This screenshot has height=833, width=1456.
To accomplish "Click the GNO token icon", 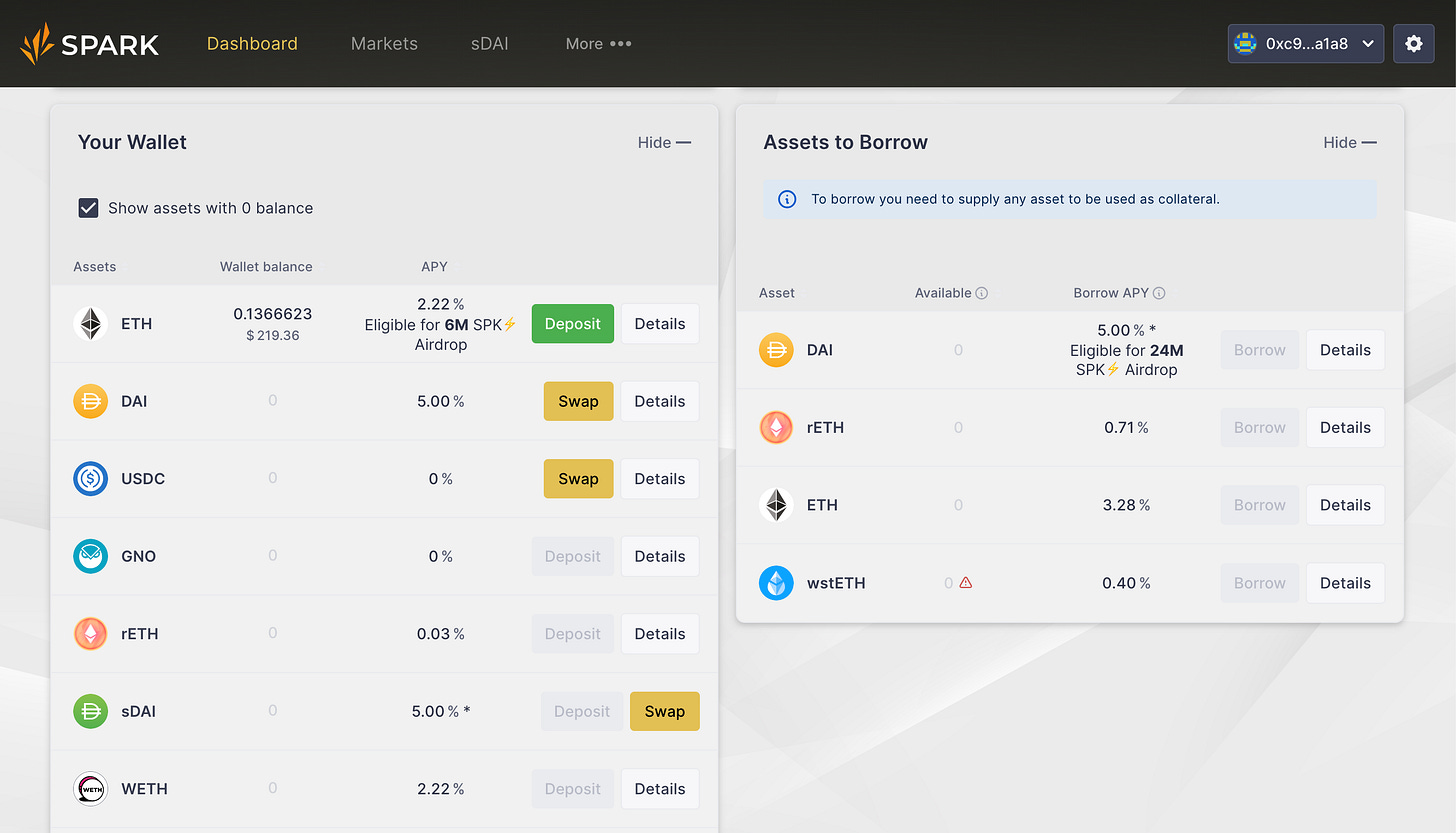I will pyautogui.click(x=91, y=556).
